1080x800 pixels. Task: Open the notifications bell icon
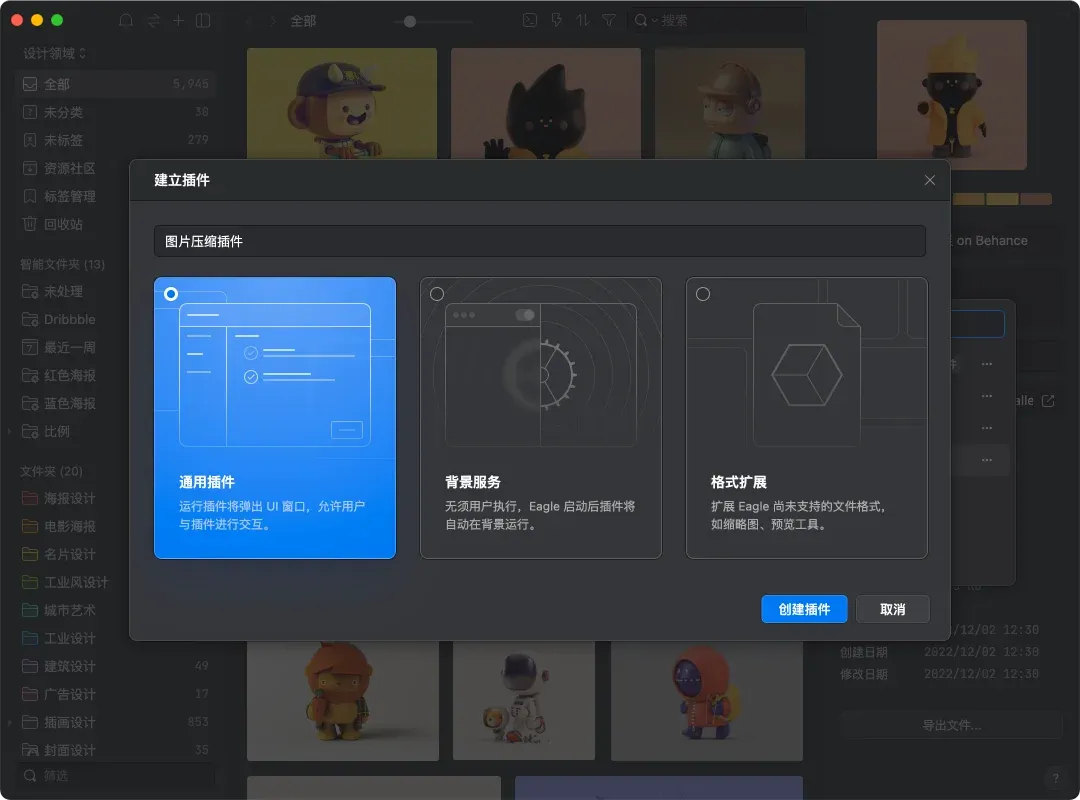(126, 21)
